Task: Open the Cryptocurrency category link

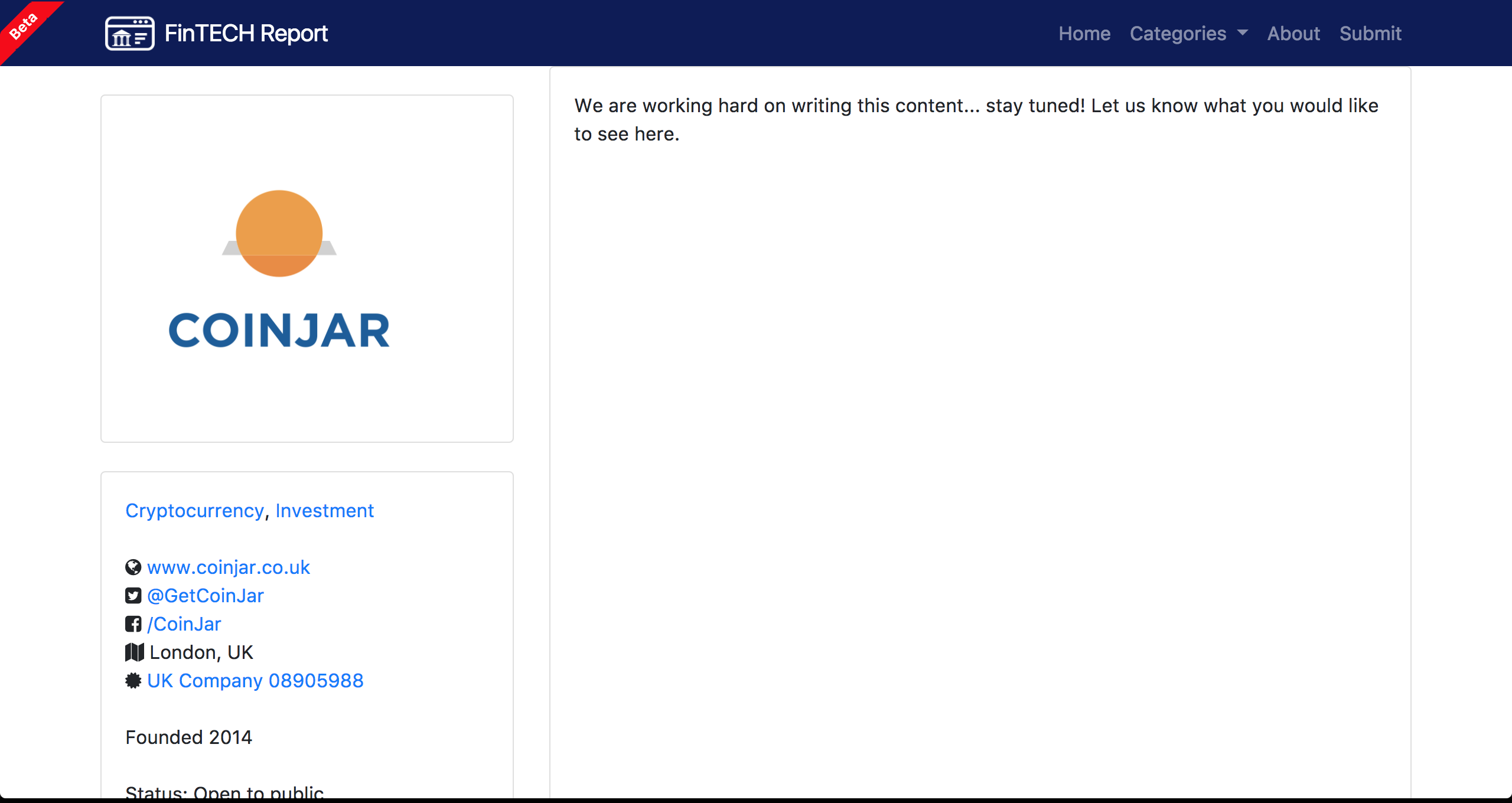Action: coord(194,511)
